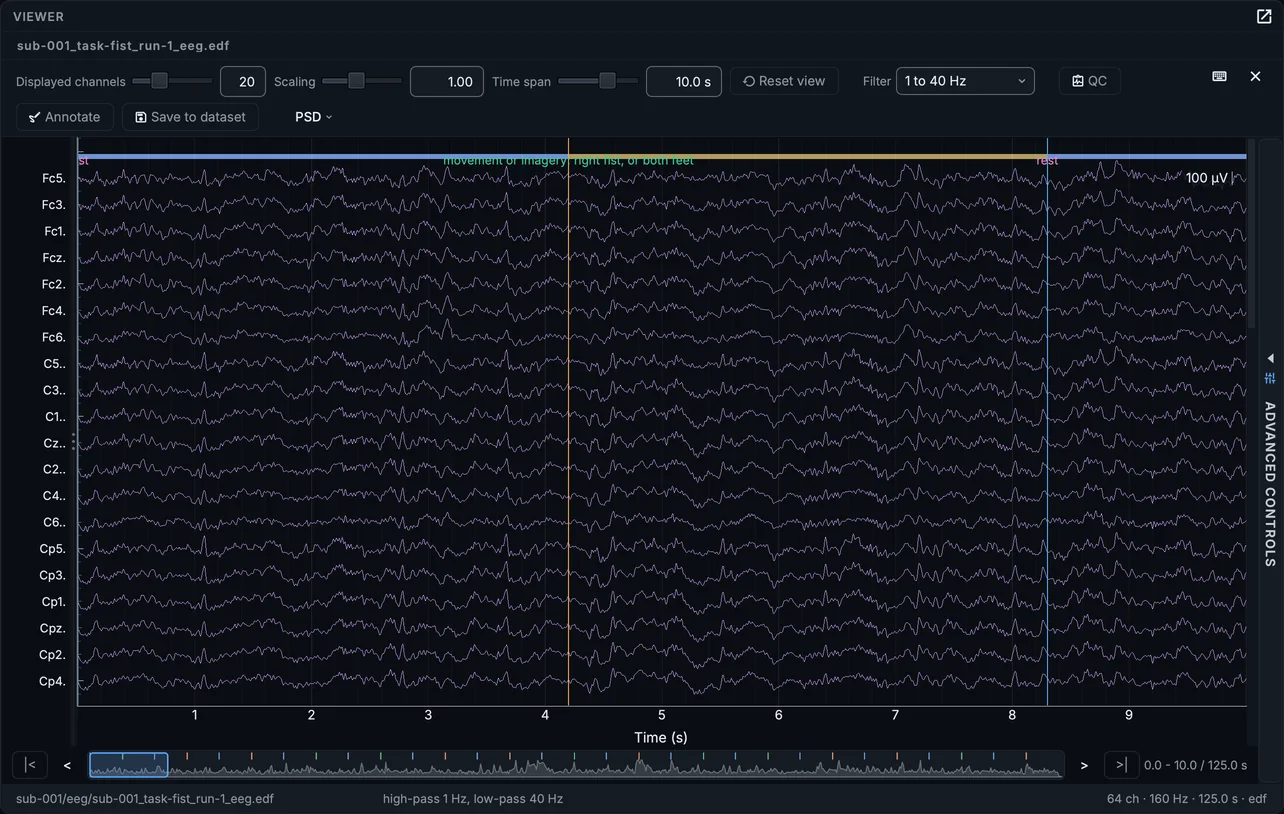This screenshot has width=1284, height=814.
Task: Open the Filter dropdown
Action: pos(965,81)
